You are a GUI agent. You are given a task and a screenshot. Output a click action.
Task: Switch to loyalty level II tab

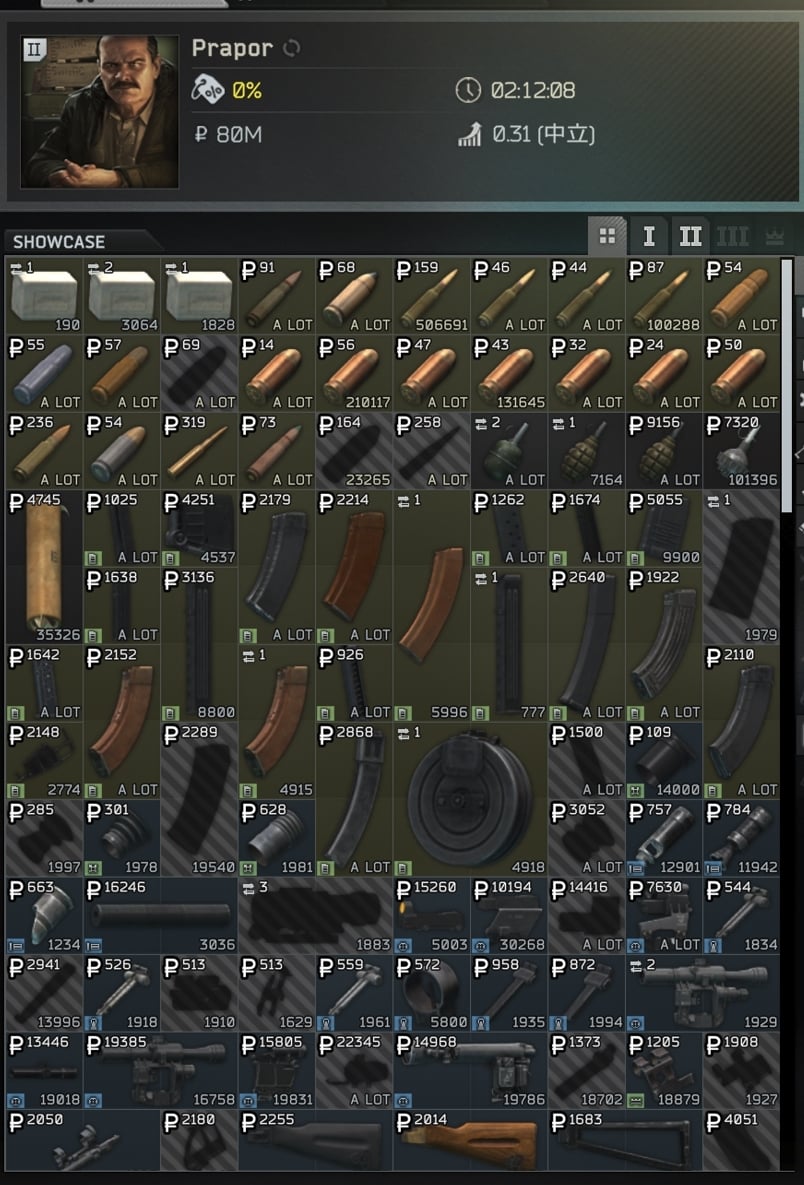(x=690, y=237)
